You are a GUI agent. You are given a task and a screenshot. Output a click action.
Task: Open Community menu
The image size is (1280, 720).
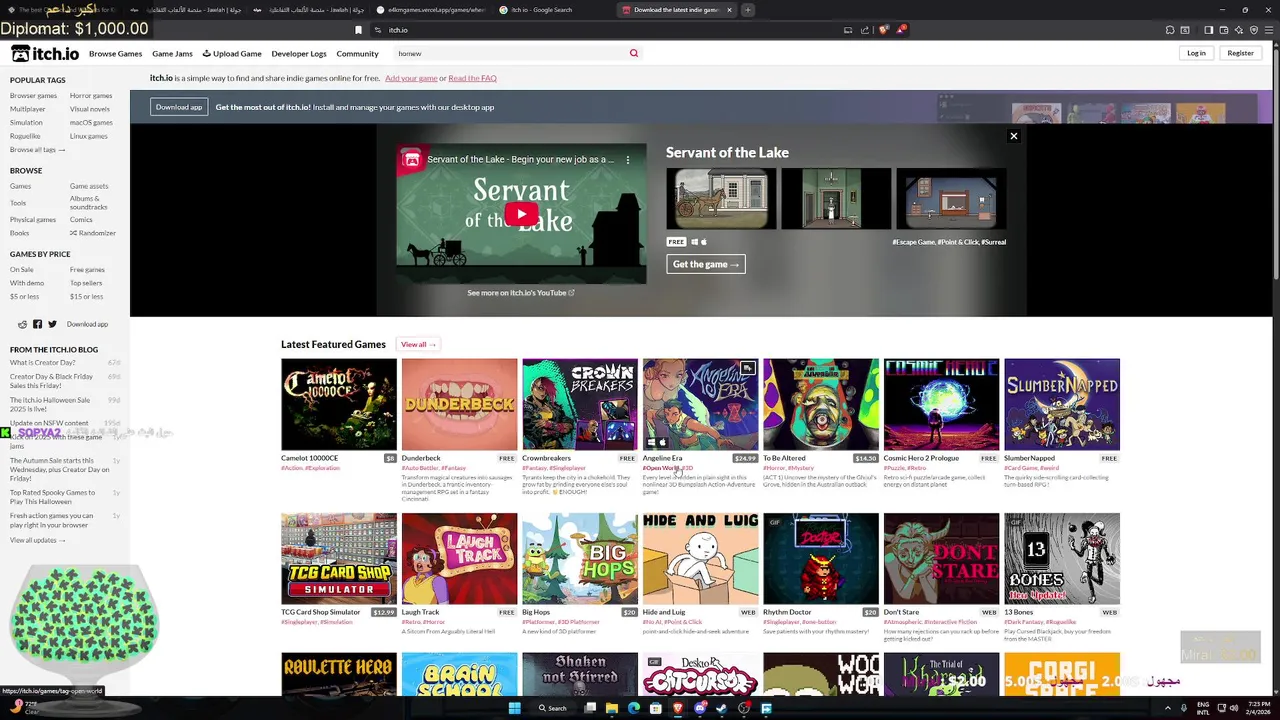pyautogui.click(x=357, y=53)
